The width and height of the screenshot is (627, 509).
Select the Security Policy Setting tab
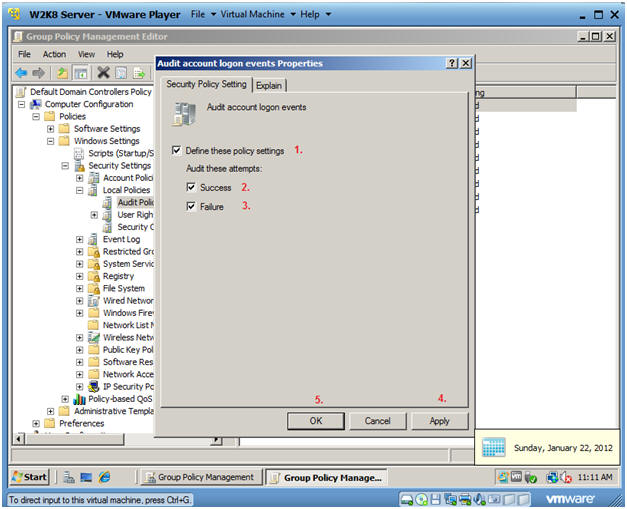[206, 84]
